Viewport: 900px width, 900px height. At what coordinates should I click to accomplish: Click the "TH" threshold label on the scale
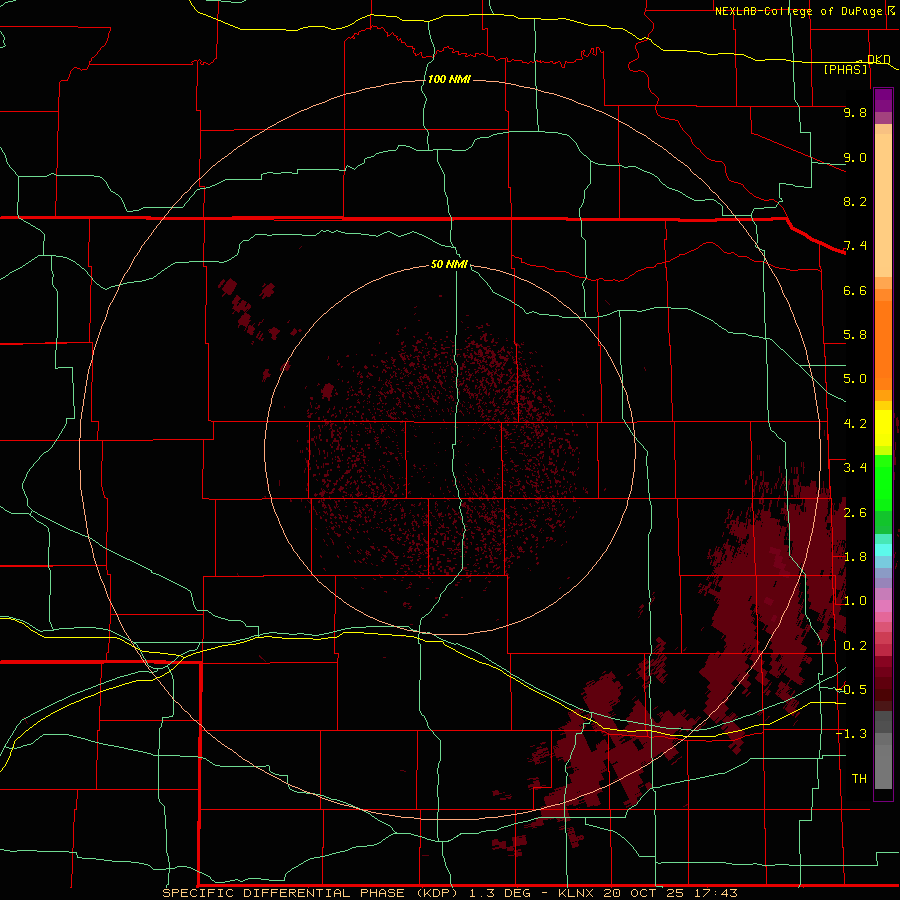coord(859,779)
